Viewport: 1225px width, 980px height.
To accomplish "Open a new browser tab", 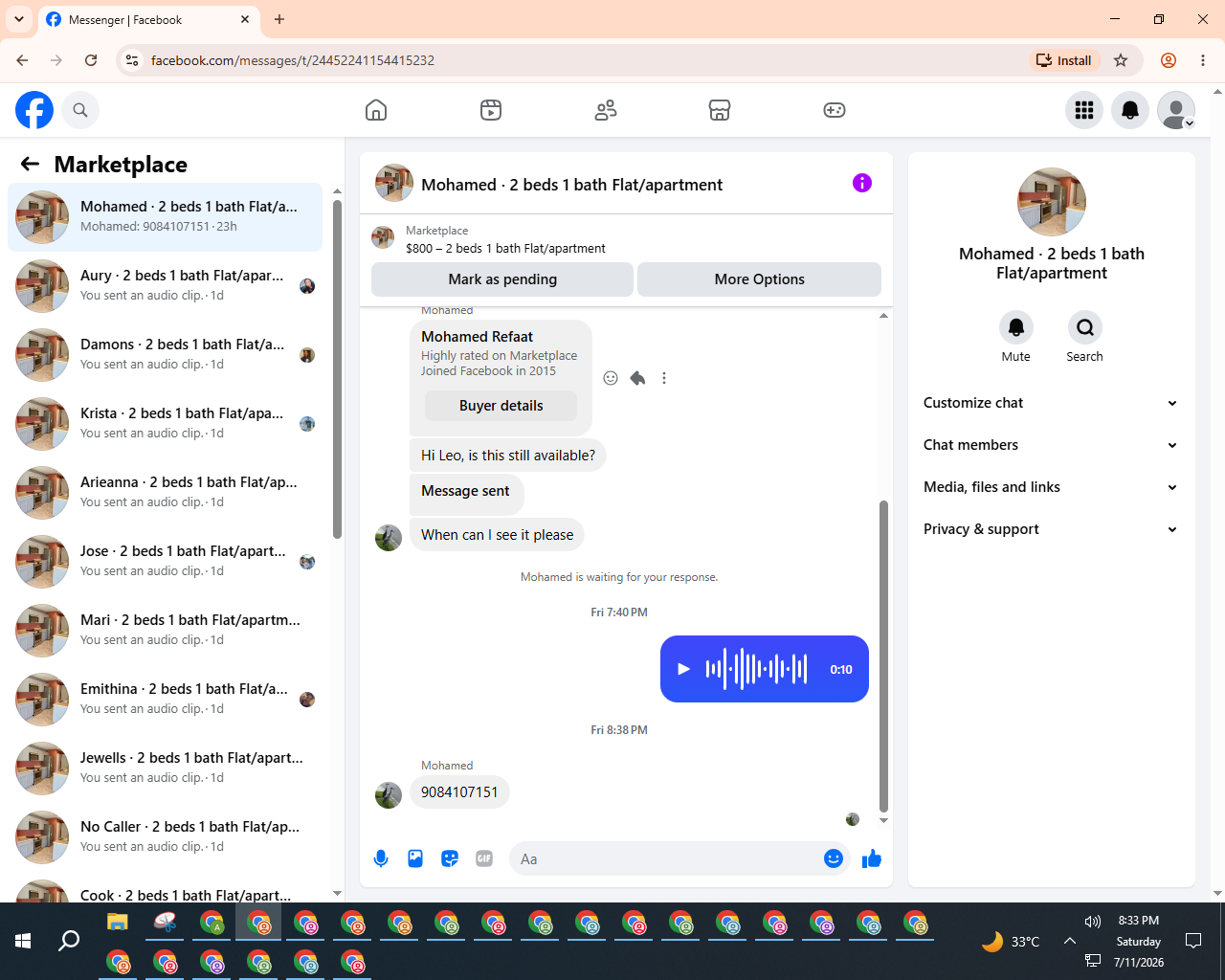I will (279, 19).
